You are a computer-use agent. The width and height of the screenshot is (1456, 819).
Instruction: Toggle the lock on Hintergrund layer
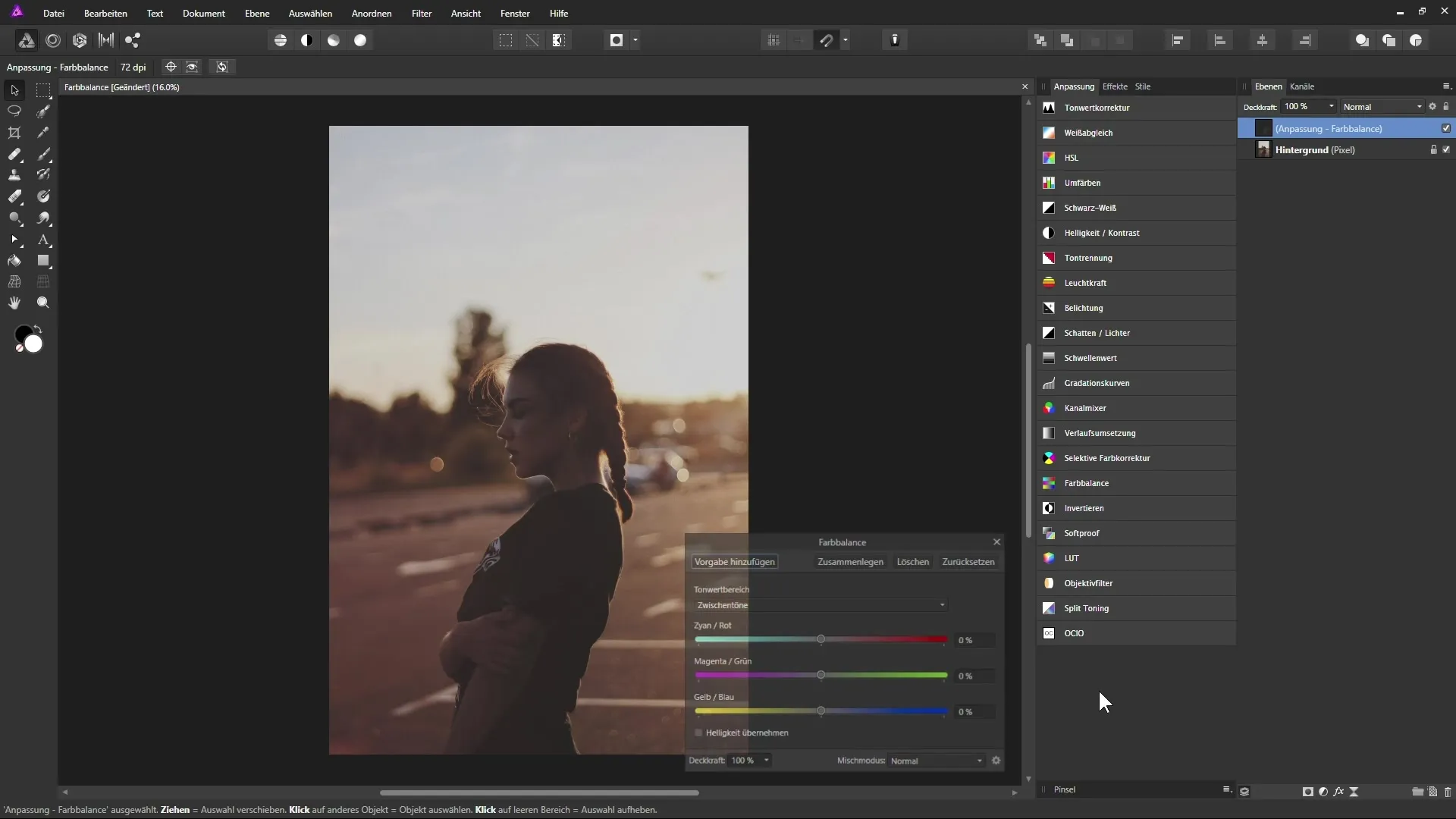(x=1433, y=149)
